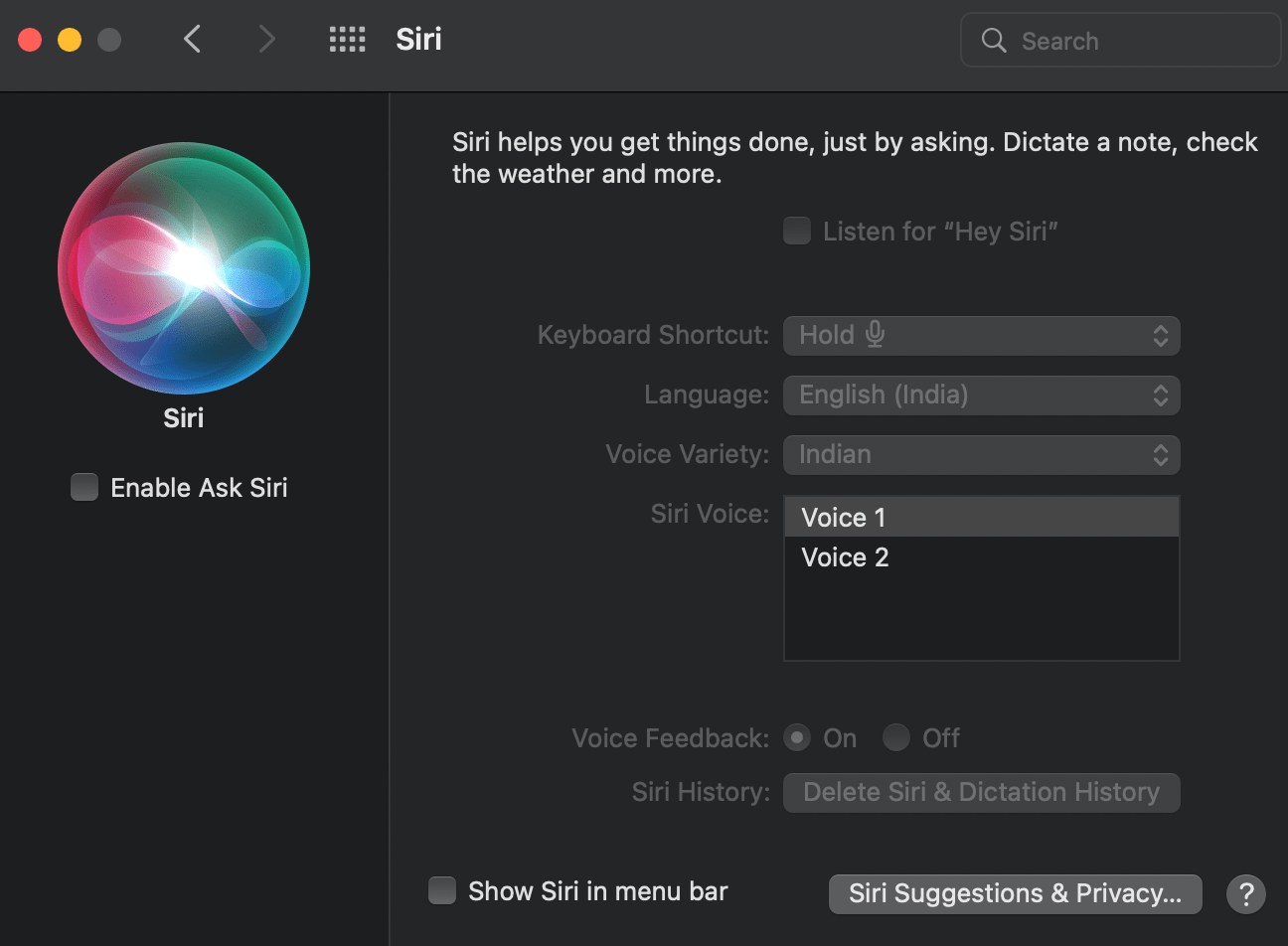Click the magnifying glass in the search bar
Screen dimensions: 1288x946
point(994,41)
